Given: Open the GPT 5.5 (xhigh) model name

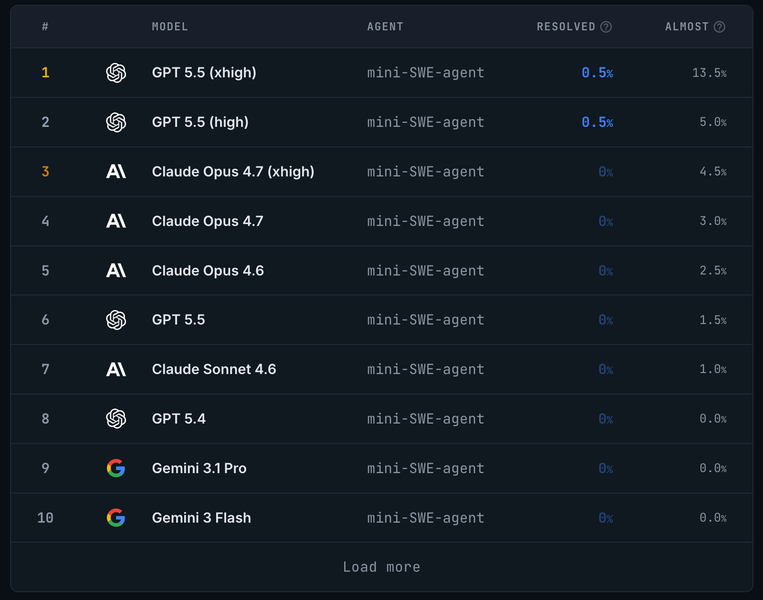Looking at the screenshot, I should coord(204,73).
